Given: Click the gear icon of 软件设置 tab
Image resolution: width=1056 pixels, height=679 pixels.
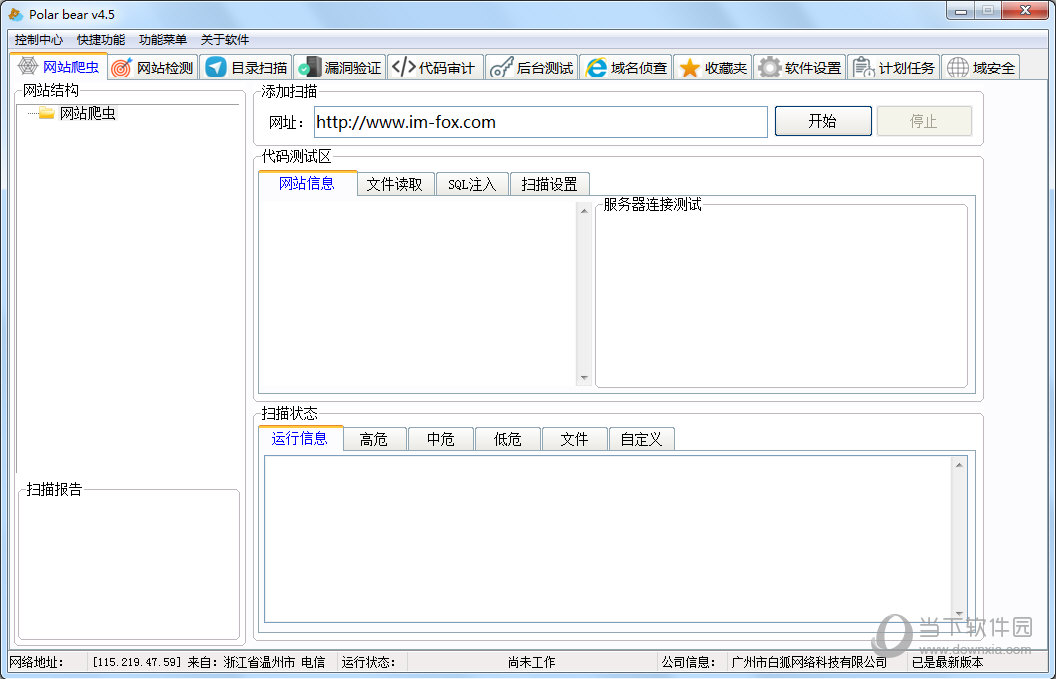Looking at the screenshot, I should tap(769, 67).
